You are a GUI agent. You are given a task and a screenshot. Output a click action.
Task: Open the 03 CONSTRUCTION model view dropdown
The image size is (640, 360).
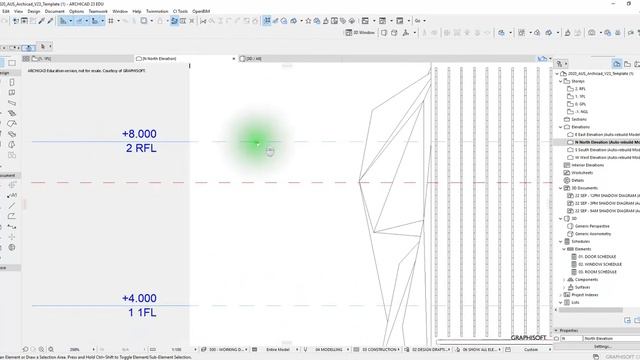pyautogui.click(x=398, y=350)
